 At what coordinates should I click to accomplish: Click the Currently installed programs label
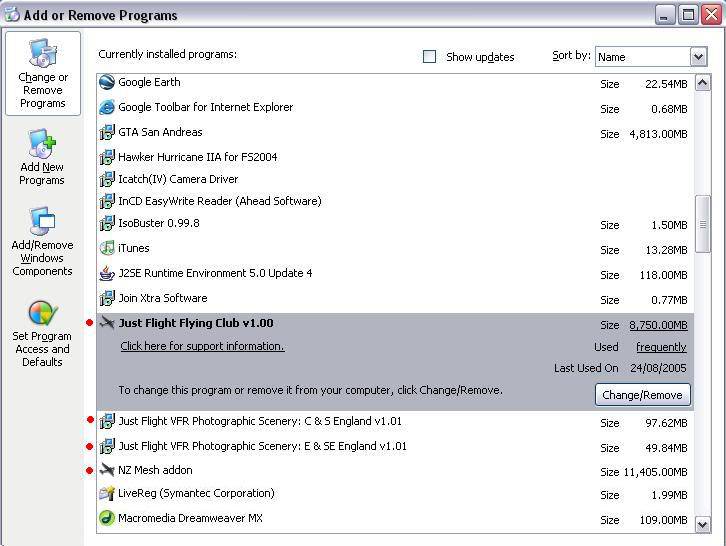point(168,54)
